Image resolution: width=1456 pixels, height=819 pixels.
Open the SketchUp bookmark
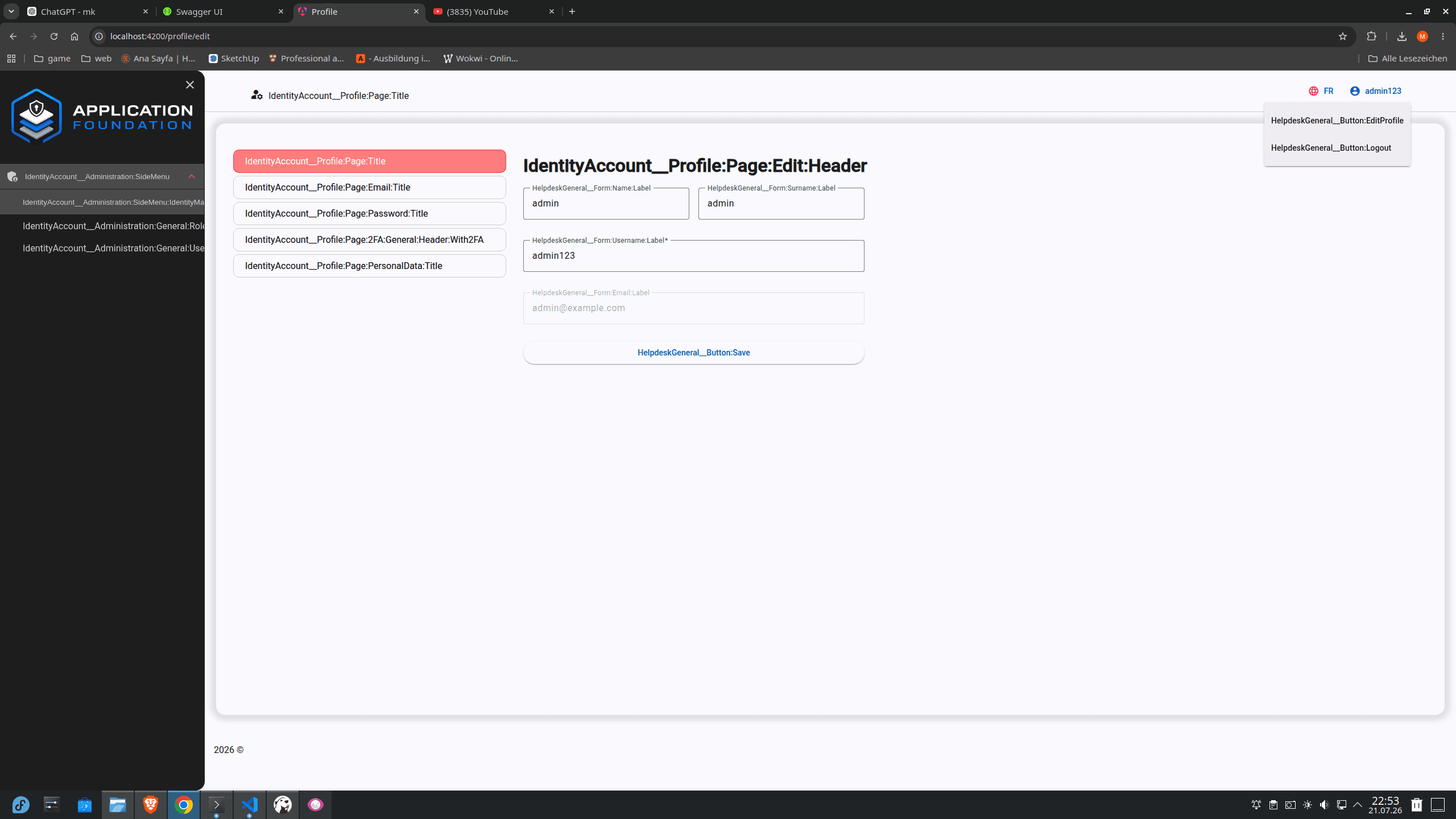point(234,59)
